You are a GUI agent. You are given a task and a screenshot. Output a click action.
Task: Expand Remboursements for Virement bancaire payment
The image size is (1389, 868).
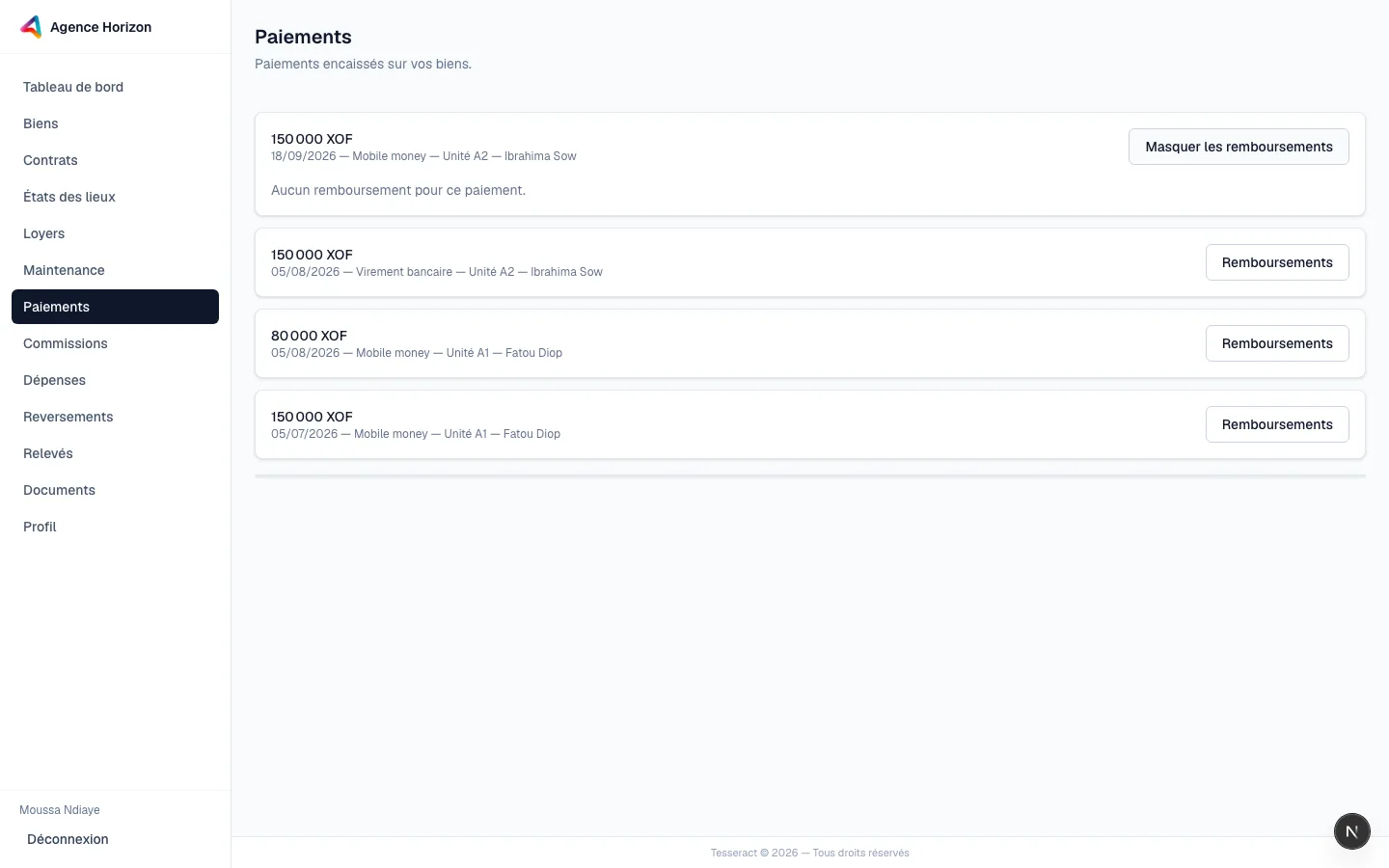(x=1277, y=262)
